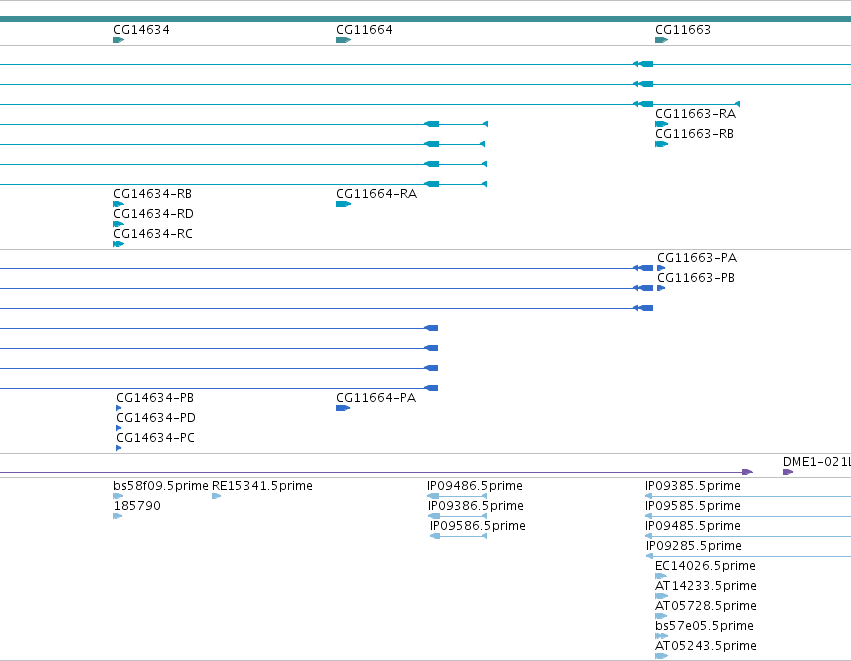Click the CG11664-PA protein label
This screenshot has width=851, height=661.
pos(376,398)
